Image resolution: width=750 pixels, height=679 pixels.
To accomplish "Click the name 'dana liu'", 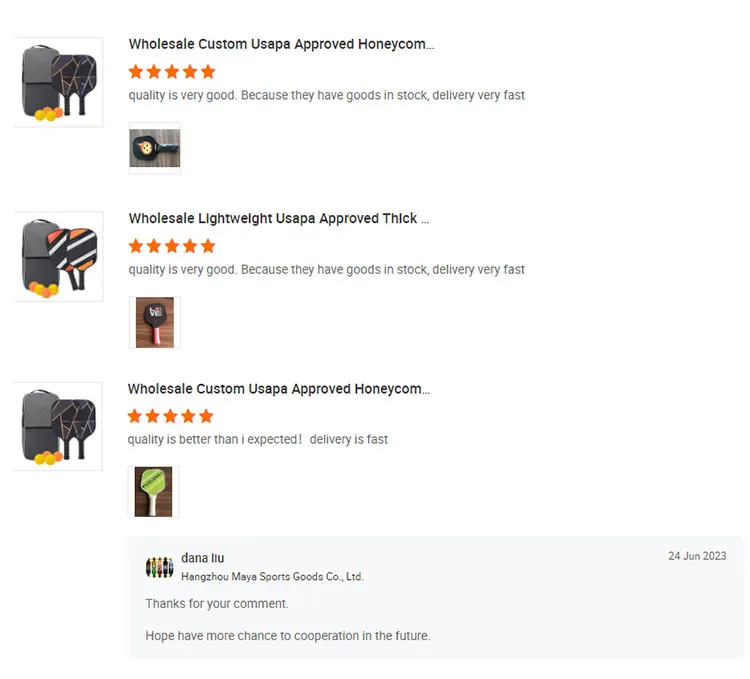I will click(x=202, y=558).
